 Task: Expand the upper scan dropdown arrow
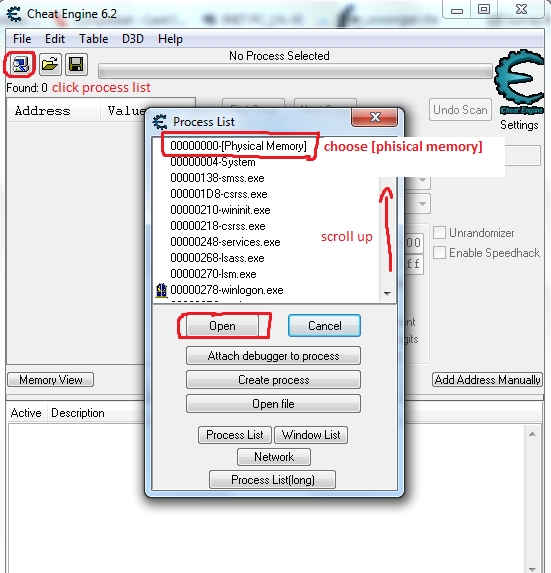[x=422, y=180]
